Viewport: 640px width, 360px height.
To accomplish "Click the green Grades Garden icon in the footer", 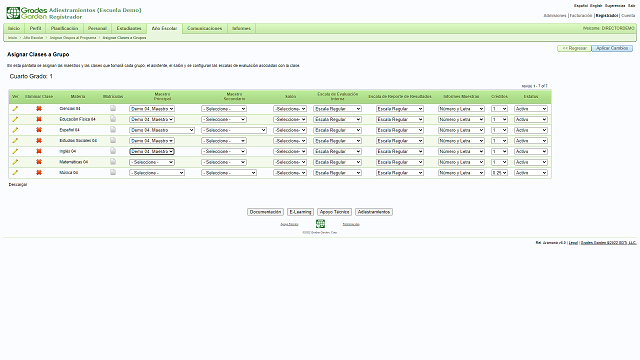I will [320, 223].
